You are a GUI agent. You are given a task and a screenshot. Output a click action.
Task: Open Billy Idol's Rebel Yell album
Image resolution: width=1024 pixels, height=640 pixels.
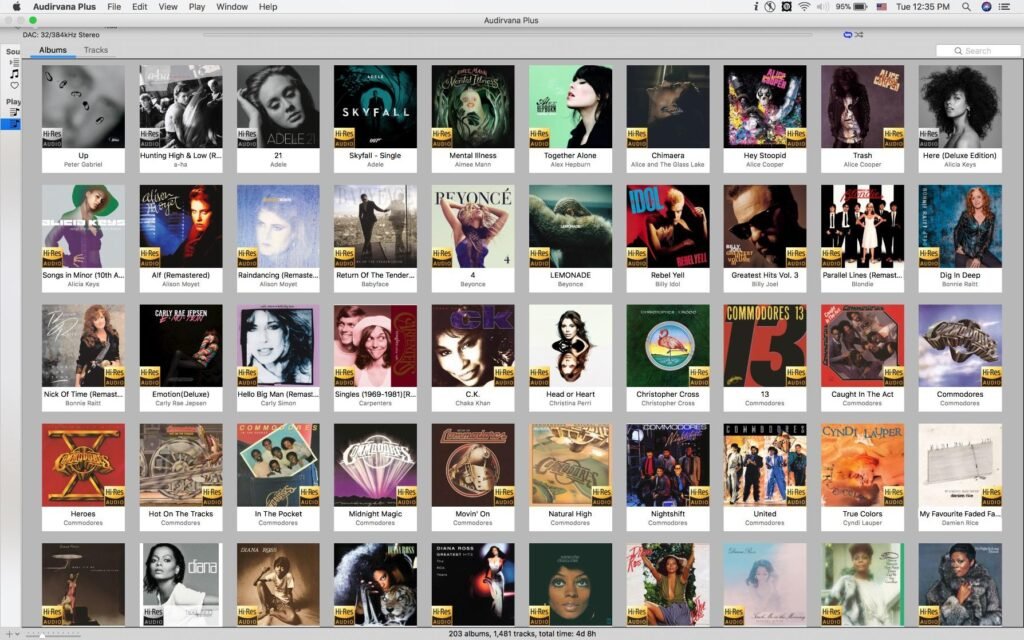coord(667,226)
